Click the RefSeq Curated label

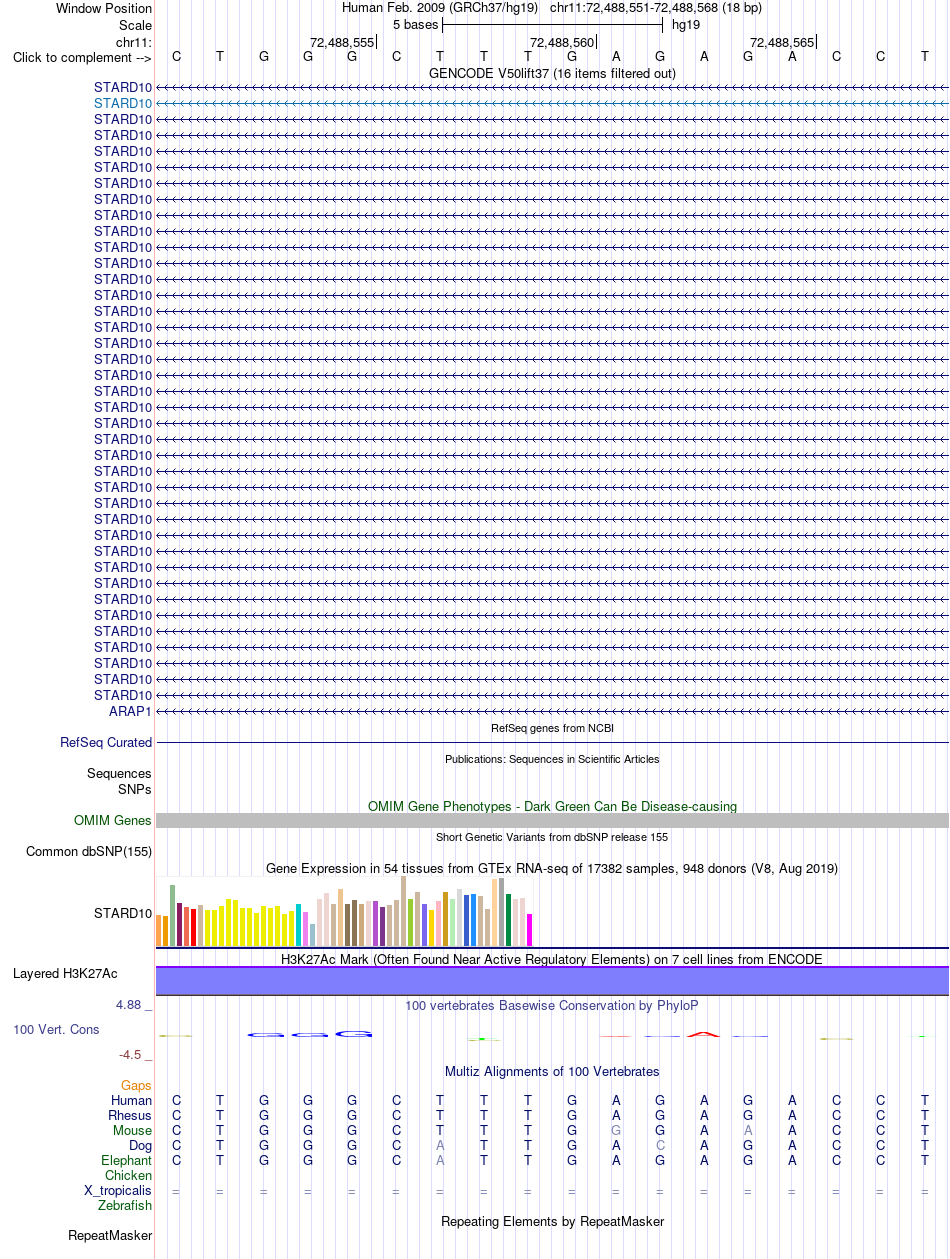click(x=106, y=743)
